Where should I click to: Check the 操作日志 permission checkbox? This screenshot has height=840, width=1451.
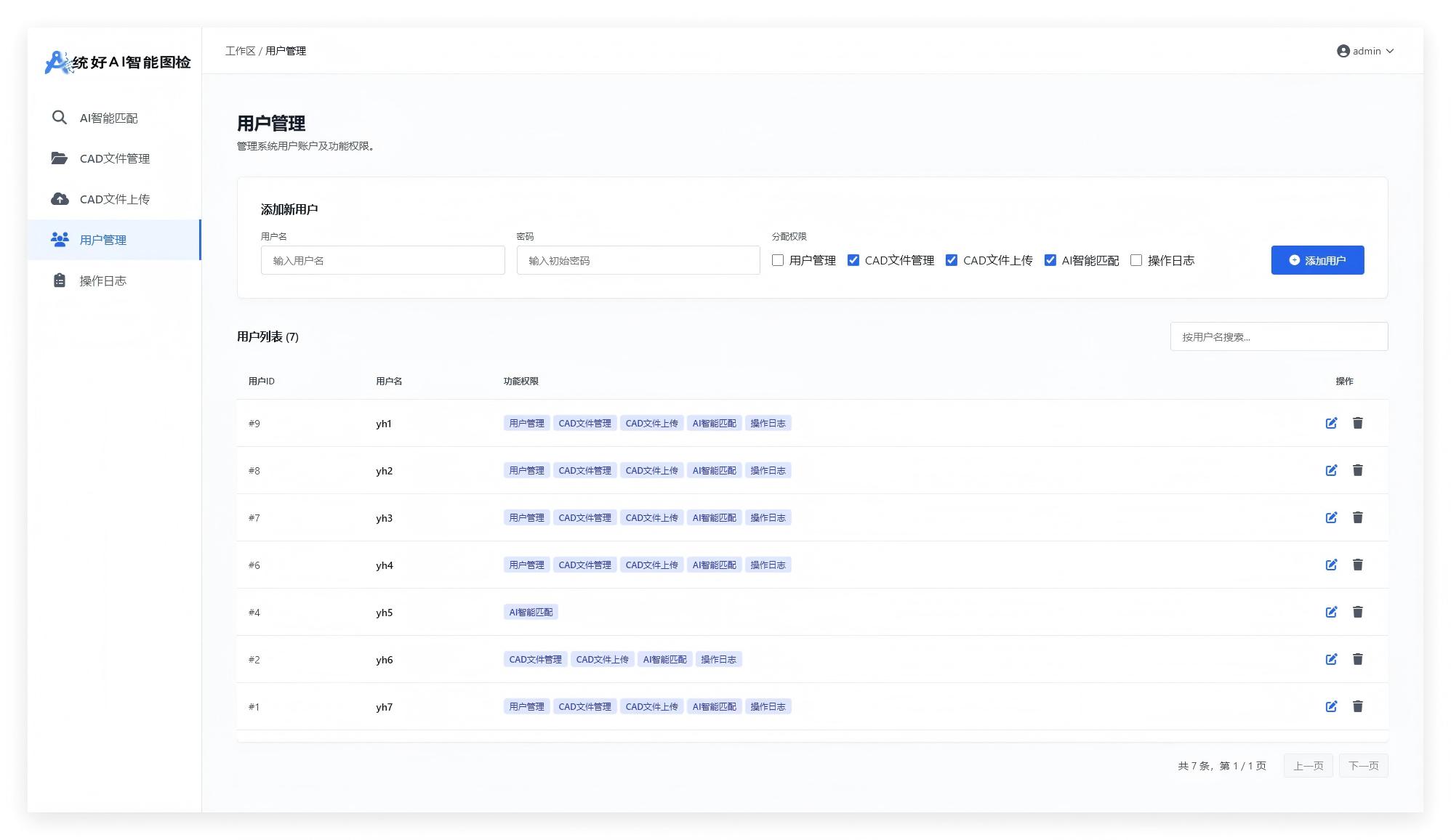click(x=1136, y=260)
